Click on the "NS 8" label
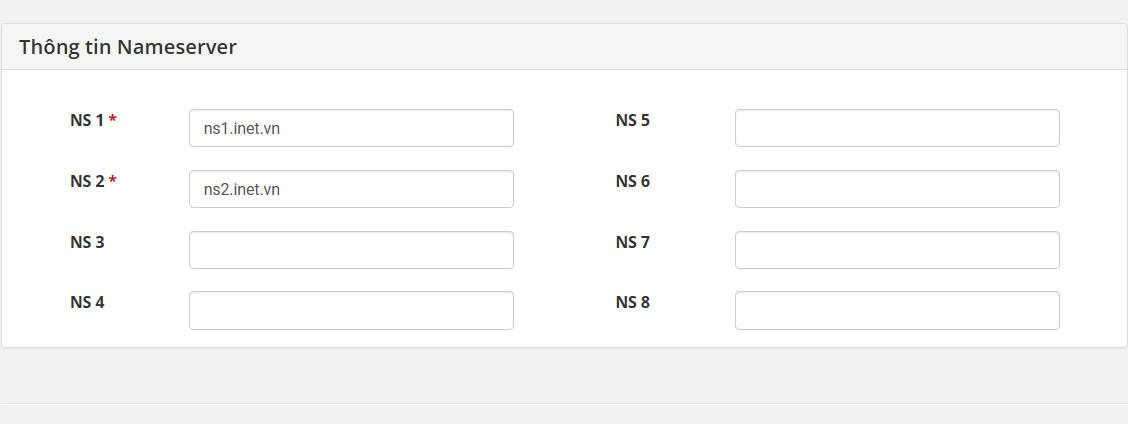 coord(632,302)
